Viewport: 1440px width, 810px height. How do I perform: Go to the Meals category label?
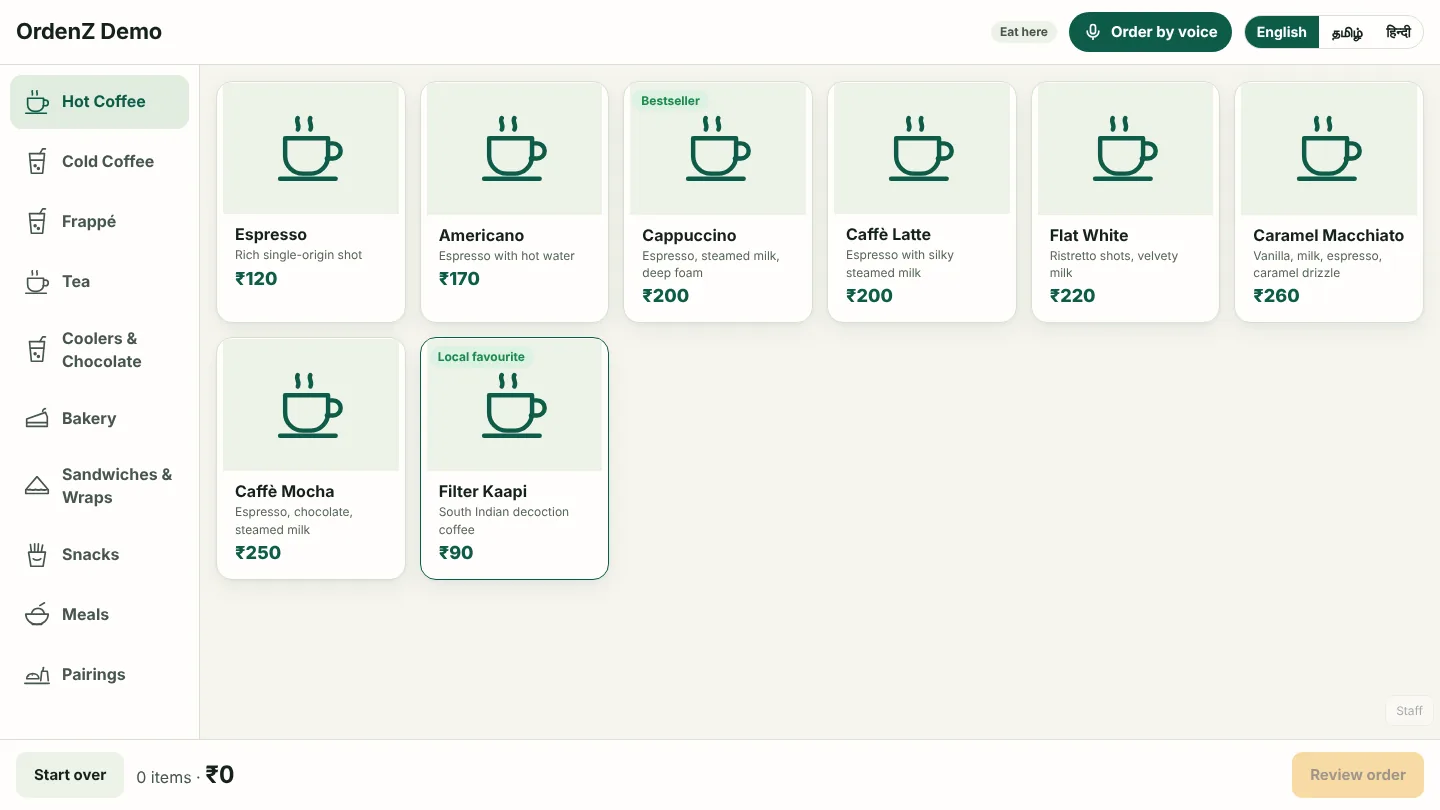[x=85, y=615]
